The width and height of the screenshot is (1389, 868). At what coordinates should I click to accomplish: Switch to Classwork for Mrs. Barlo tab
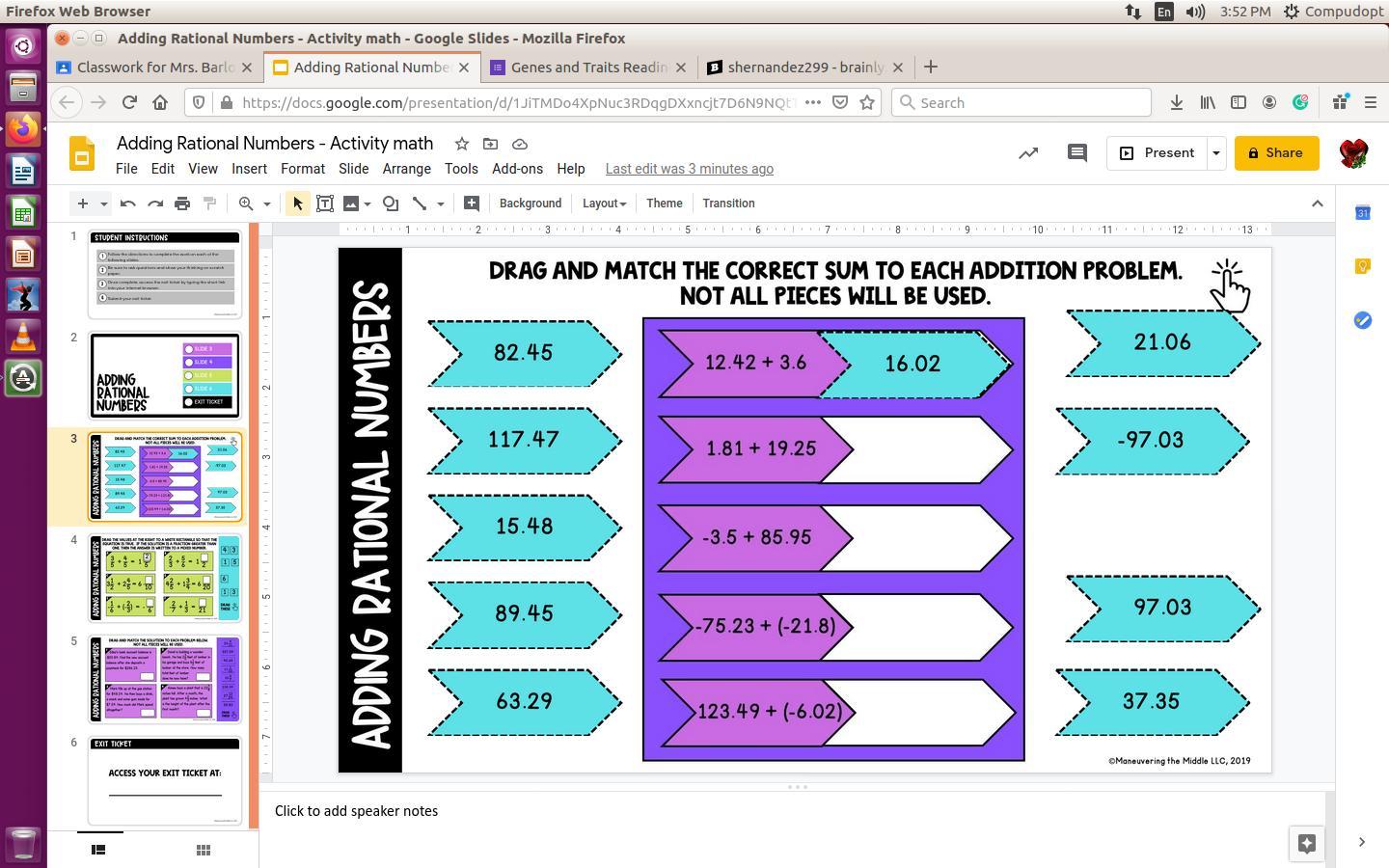(x=155, y=68)
